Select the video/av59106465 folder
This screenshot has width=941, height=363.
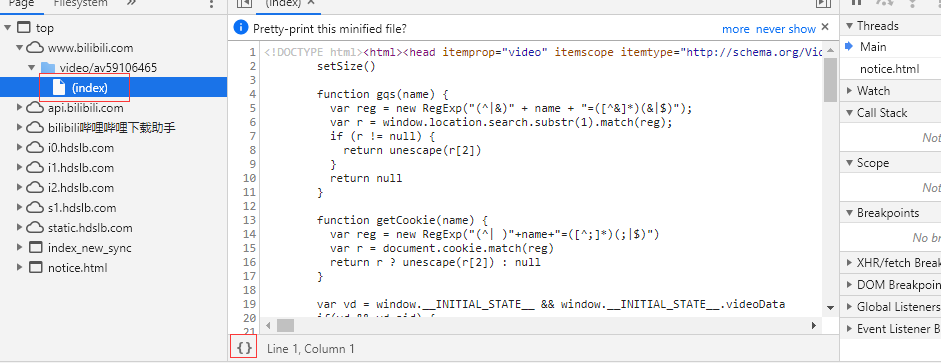[108, 68]
